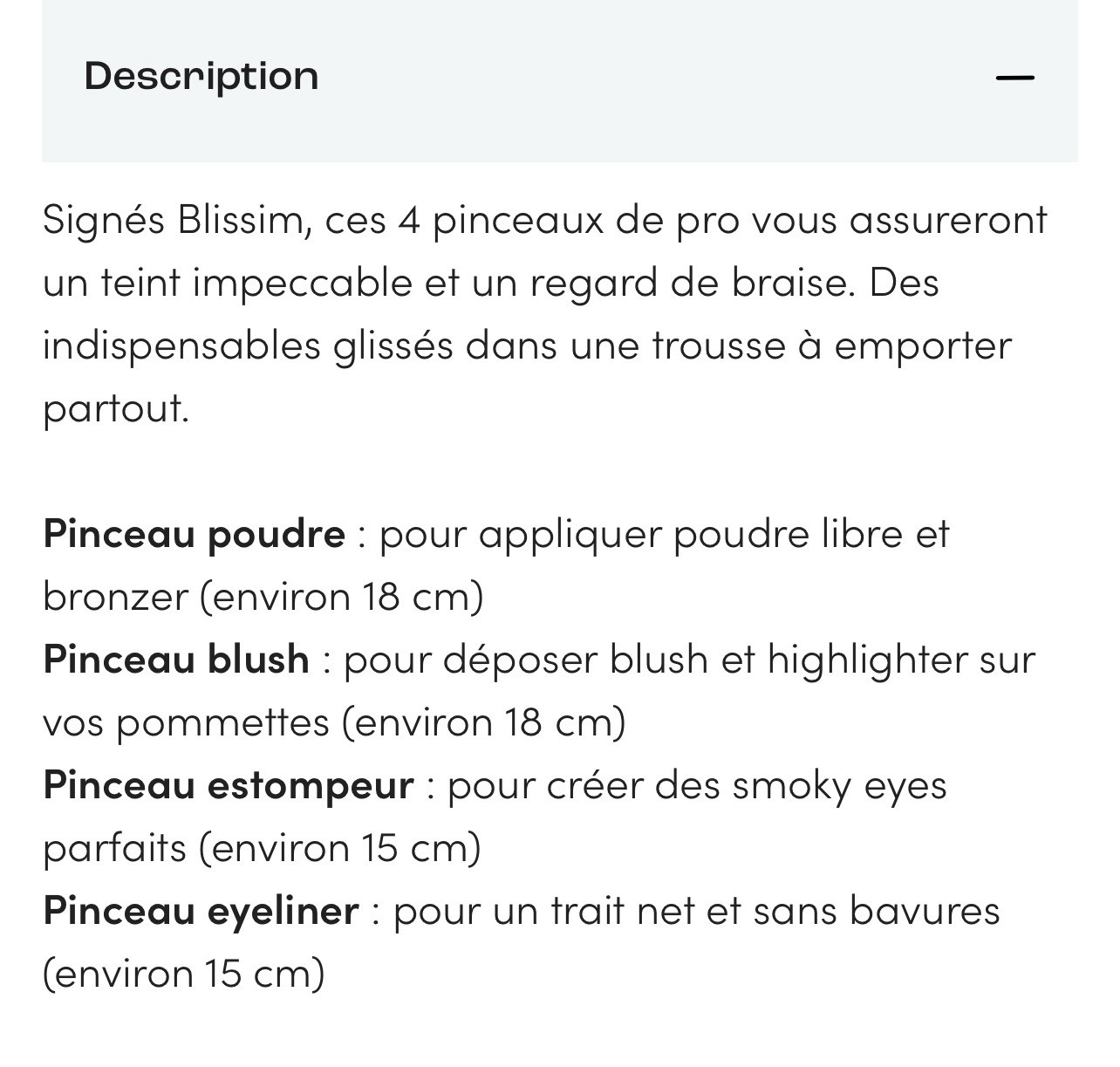
Task: Click the bold Pinceau eyeliner label
Action: pos(201,910)
